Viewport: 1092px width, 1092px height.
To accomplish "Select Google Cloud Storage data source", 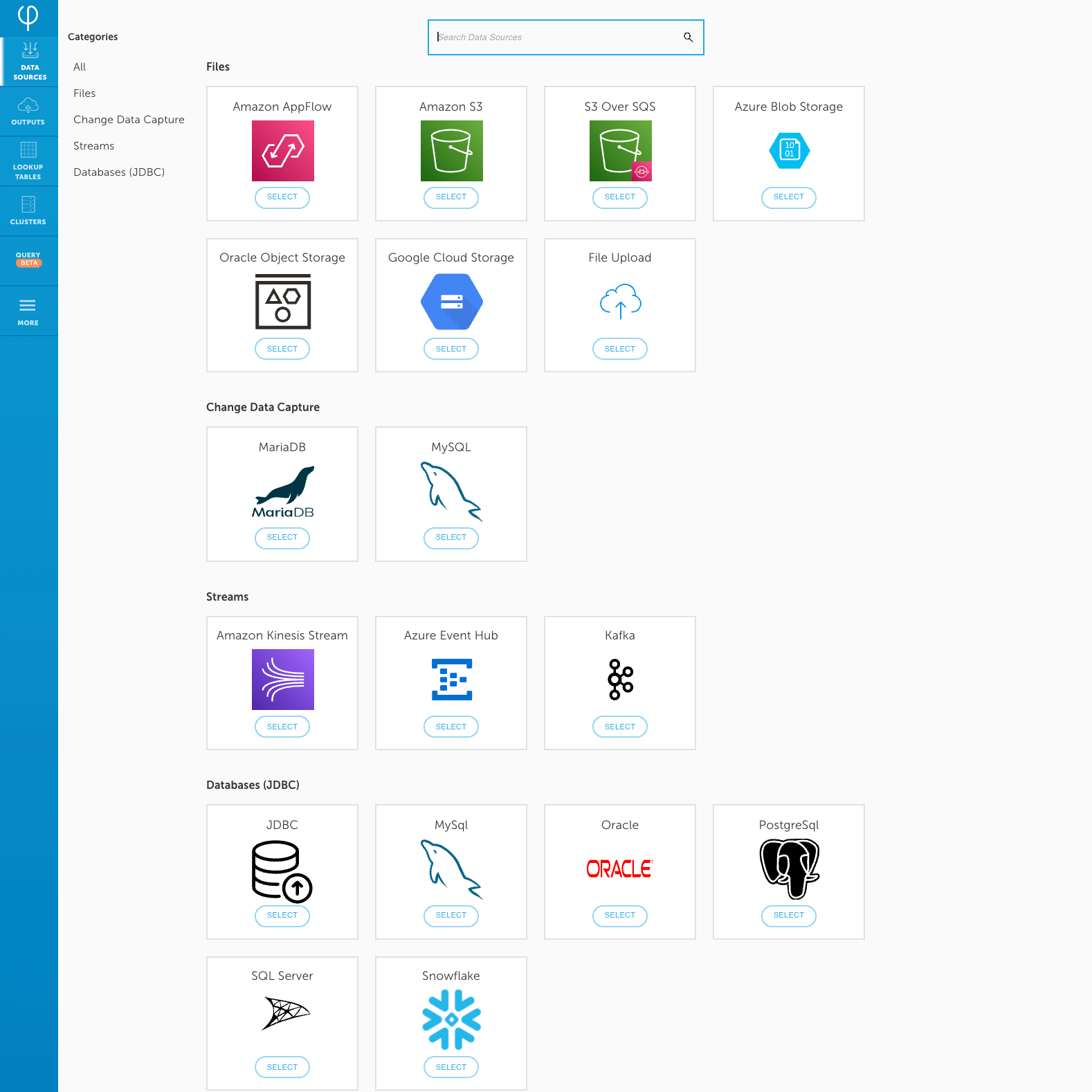I will [x=451, y=349].
